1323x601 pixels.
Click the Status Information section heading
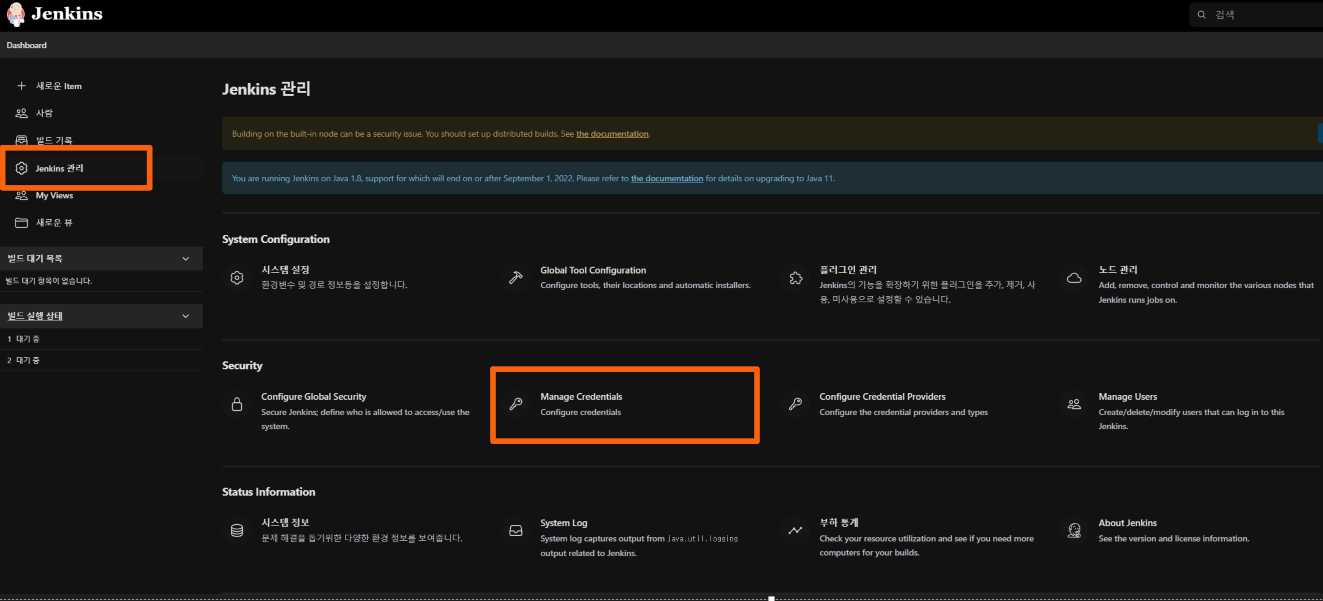pyautogui.click(x=268, y=492)
